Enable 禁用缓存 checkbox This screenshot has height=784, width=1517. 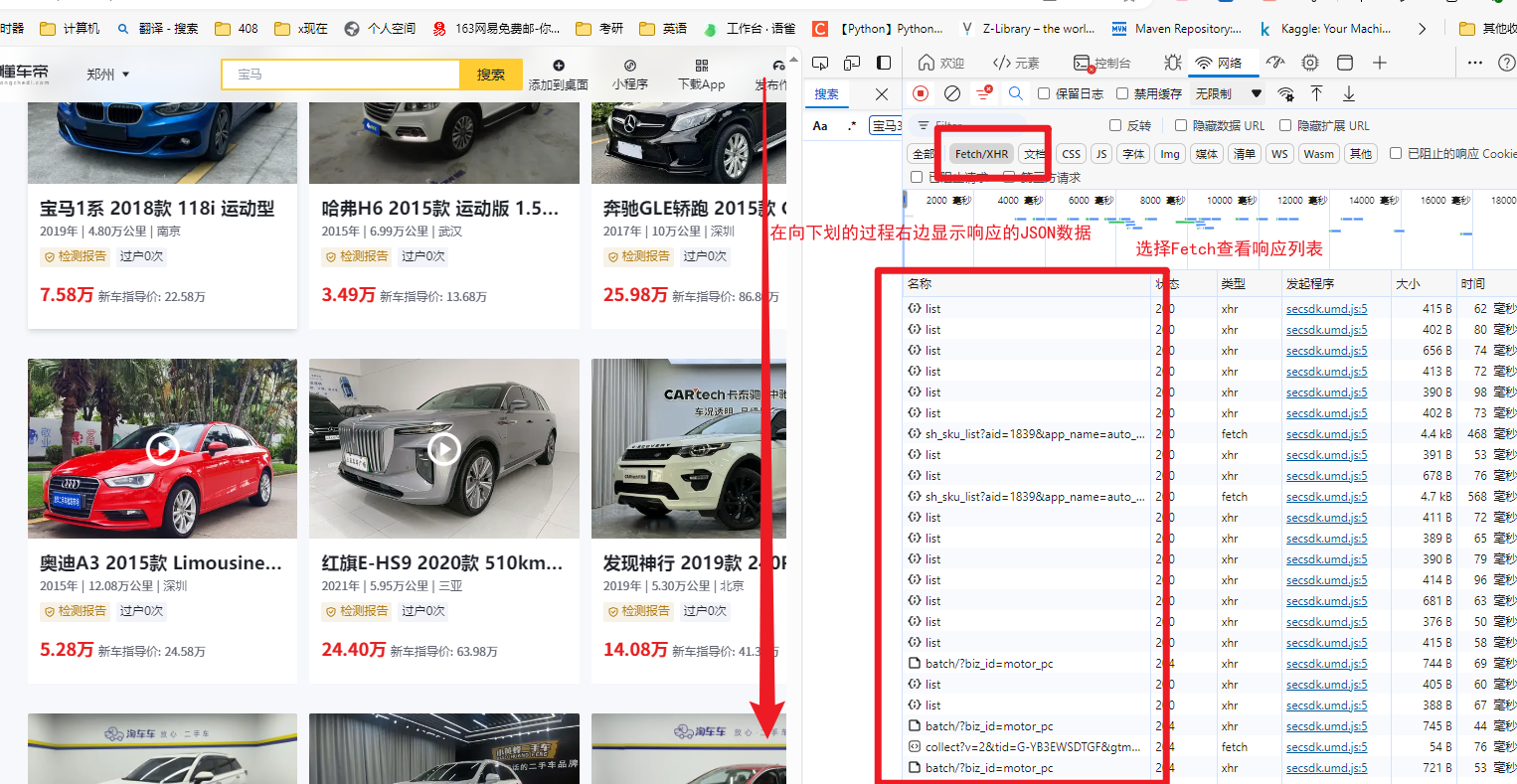[1122, 93]
